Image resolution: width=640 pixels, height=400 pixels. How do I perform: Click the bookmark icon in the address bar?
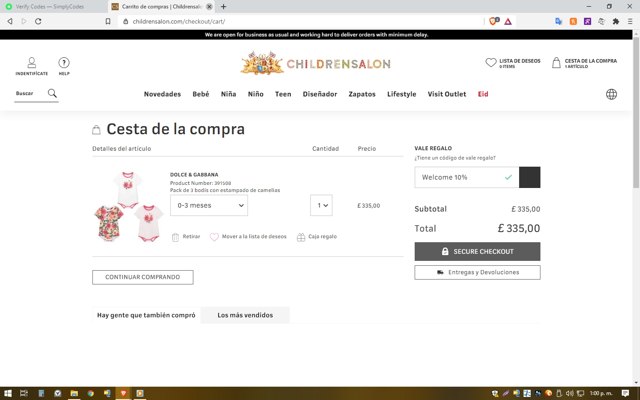108,21
